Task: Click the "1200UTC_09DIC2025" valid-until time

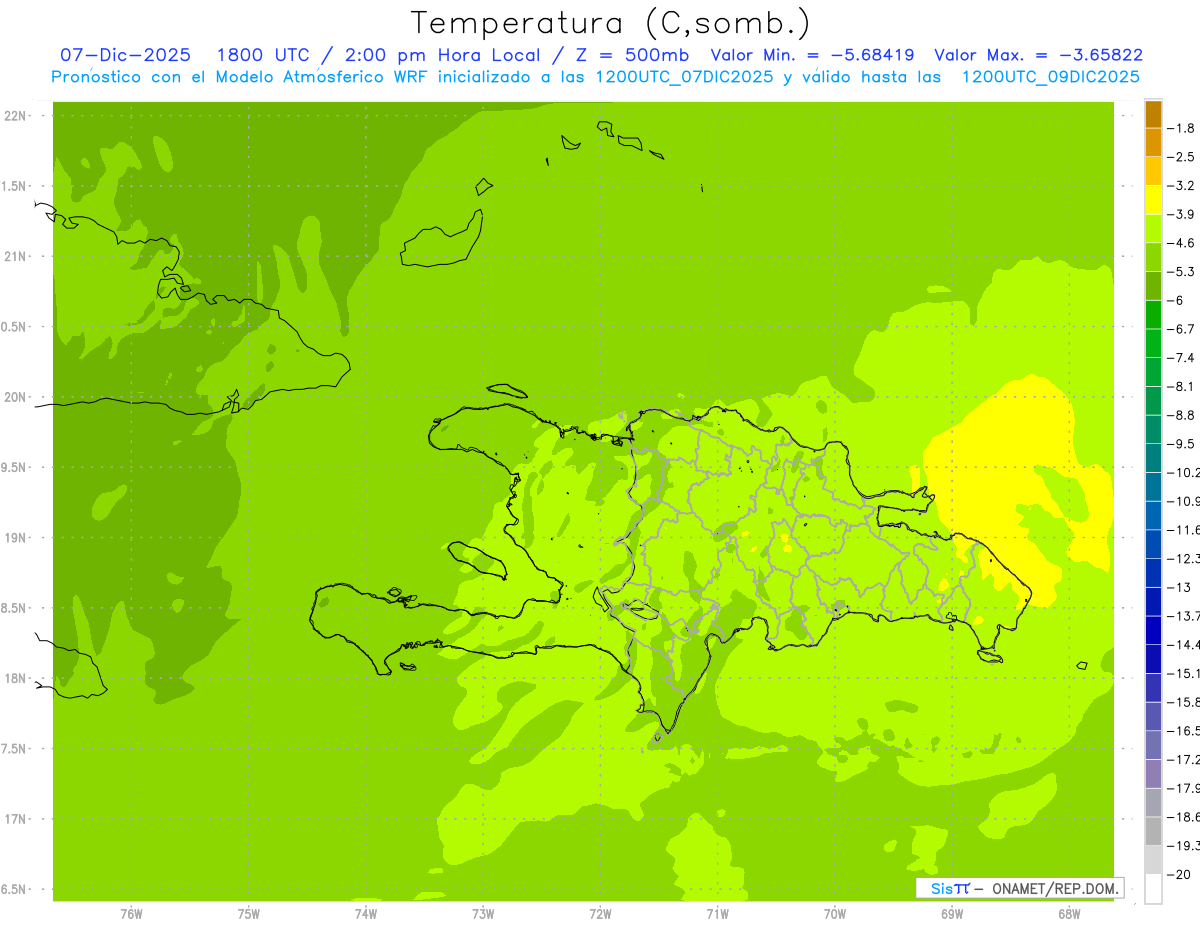Action: pos(1050,77)
